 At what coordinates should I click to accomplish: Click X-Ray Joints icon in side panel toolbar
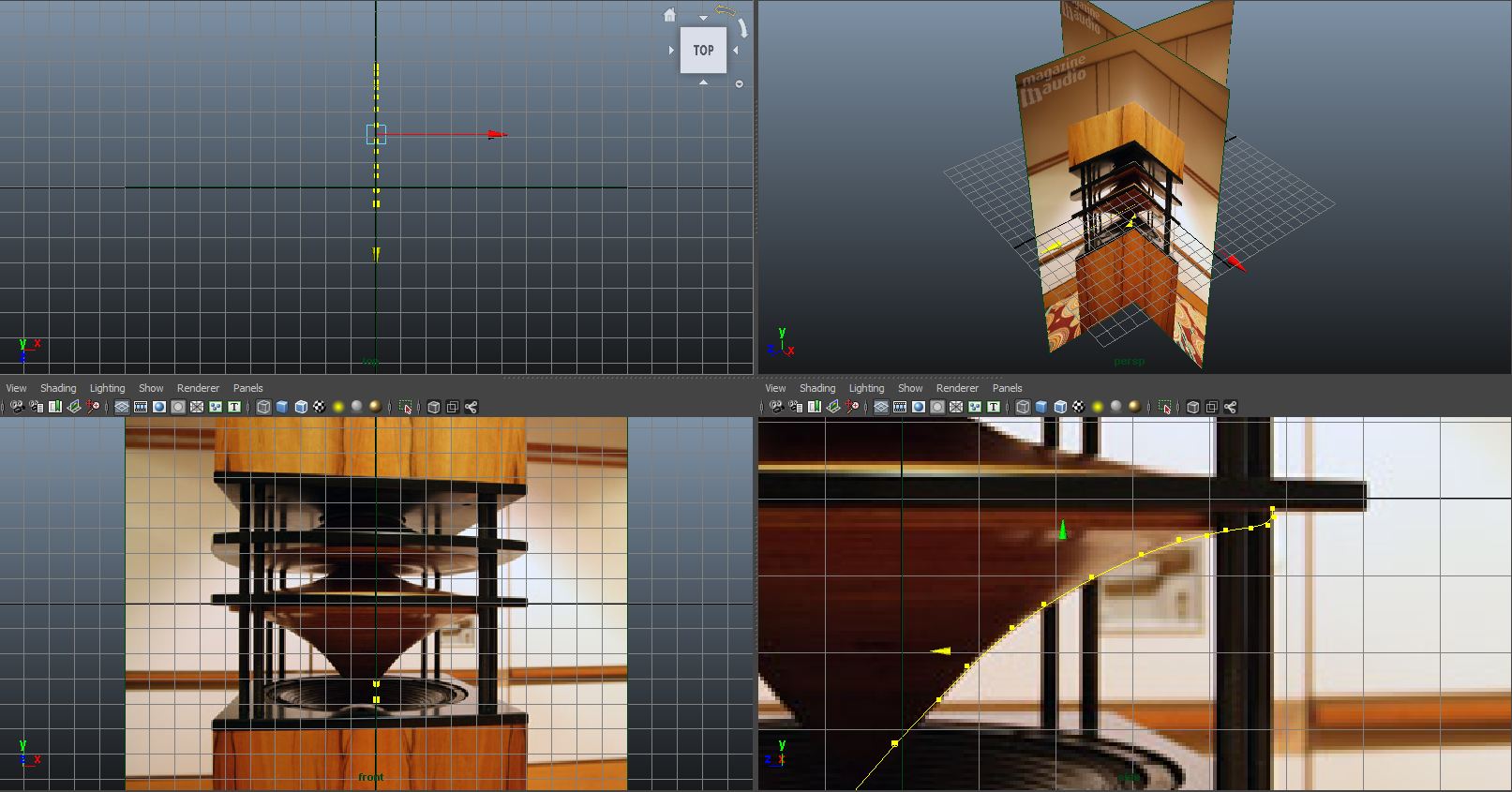tap(1231, 407)
